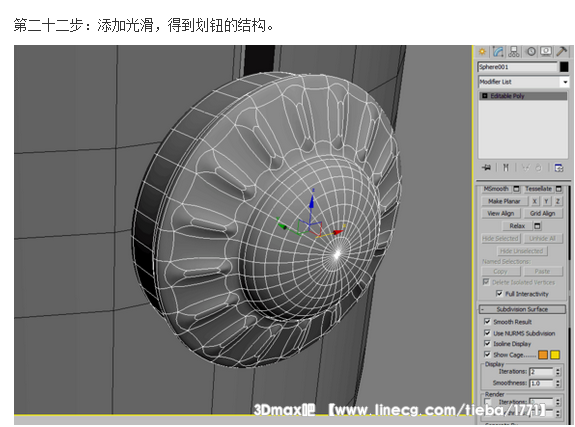575x427 pixels.
Task: Select Editable Poly in the modifier stack
Action: 523,96
